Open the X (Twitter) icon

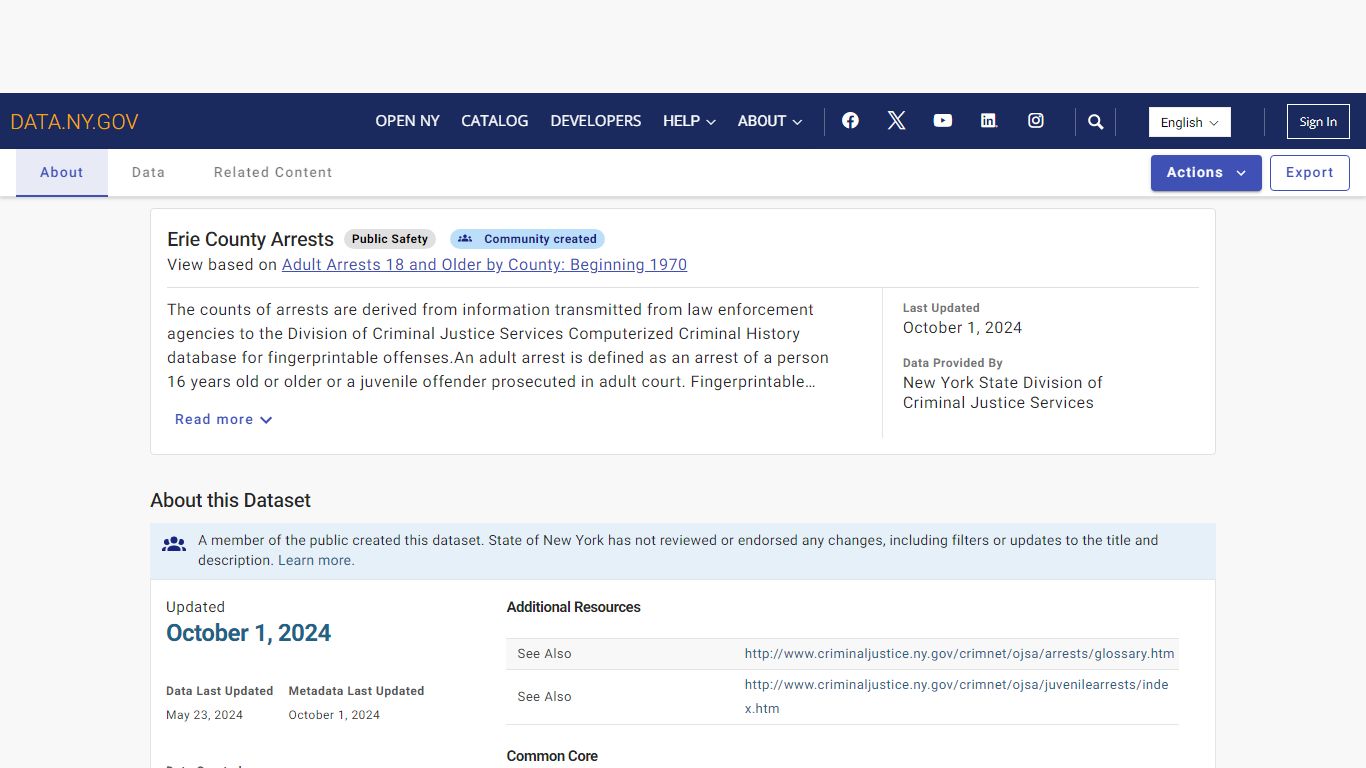[x=896, y=121]
